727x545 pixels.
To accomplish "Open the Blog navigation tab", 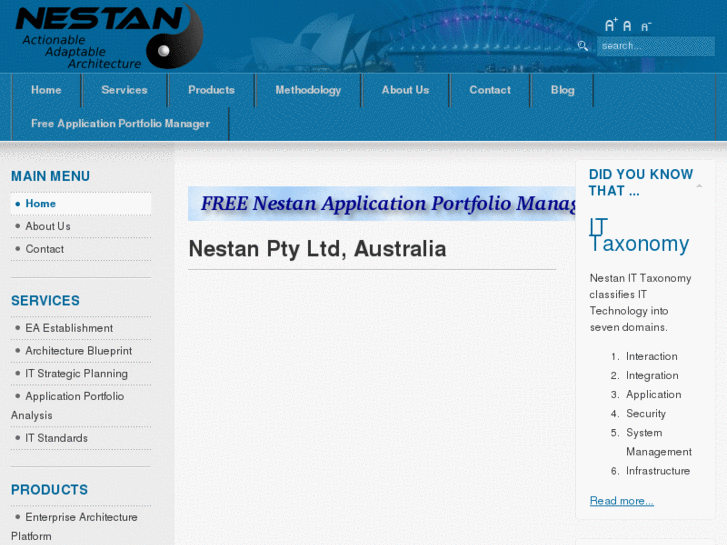I will click(x=562, y=90).
